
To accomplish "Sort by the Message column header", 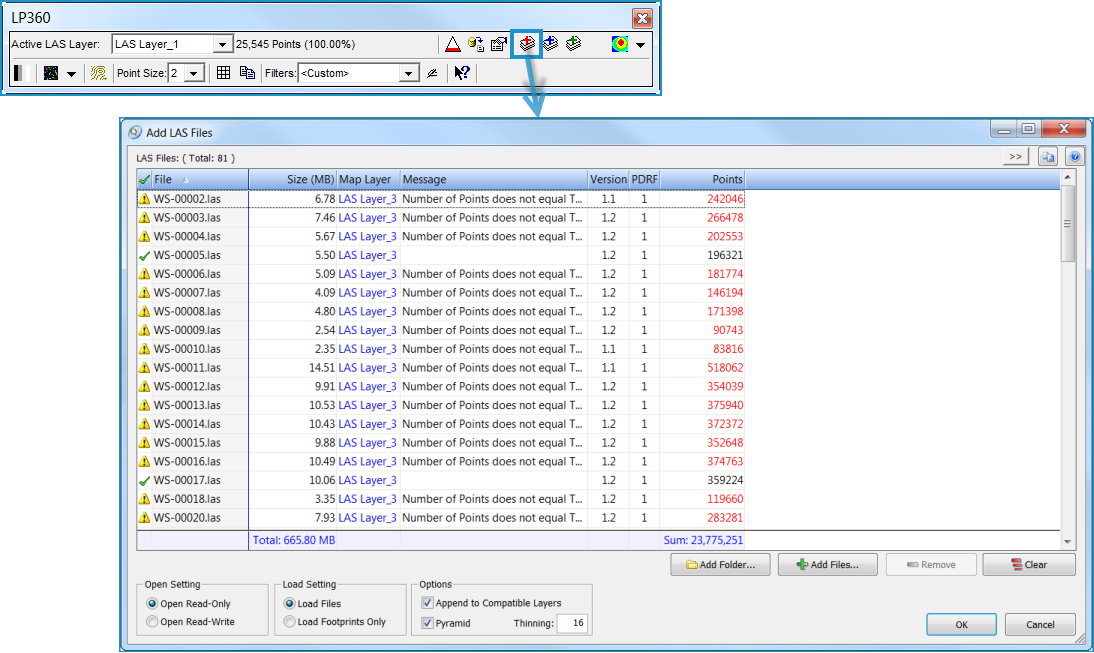I will 493,179.
